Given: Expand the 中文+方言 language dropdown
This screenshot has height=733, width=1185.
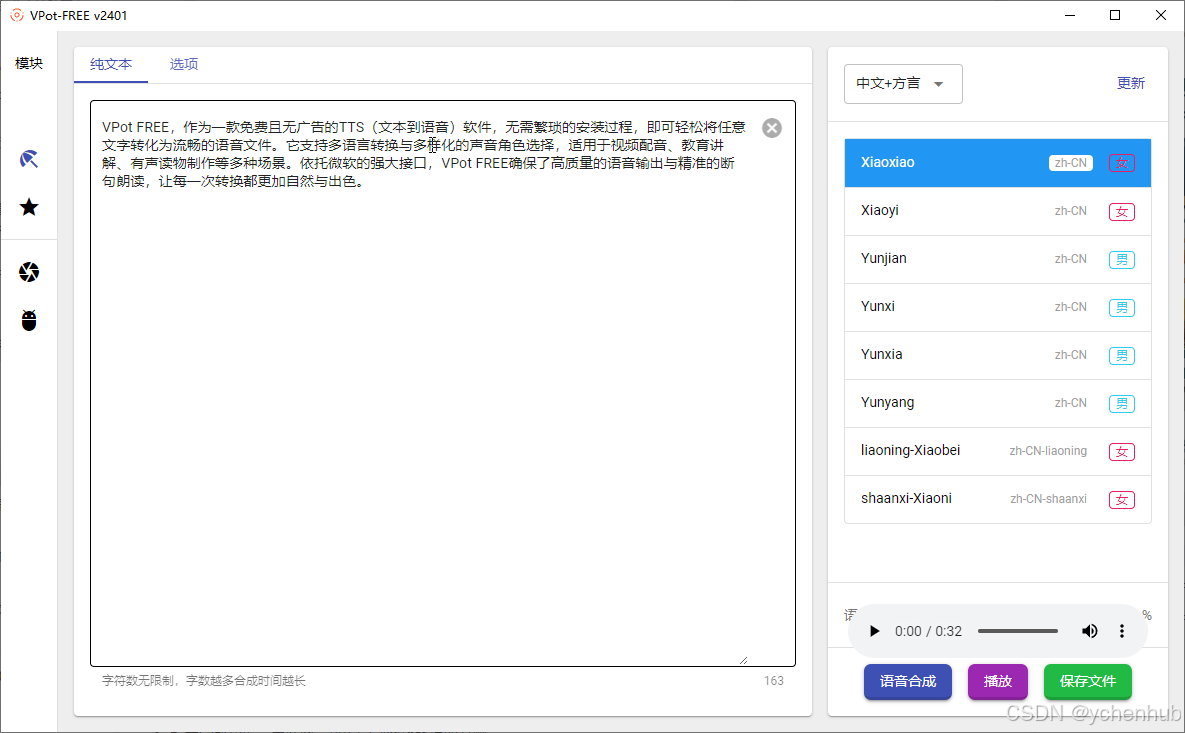Looking at the screenshot, I should point(903,84).
